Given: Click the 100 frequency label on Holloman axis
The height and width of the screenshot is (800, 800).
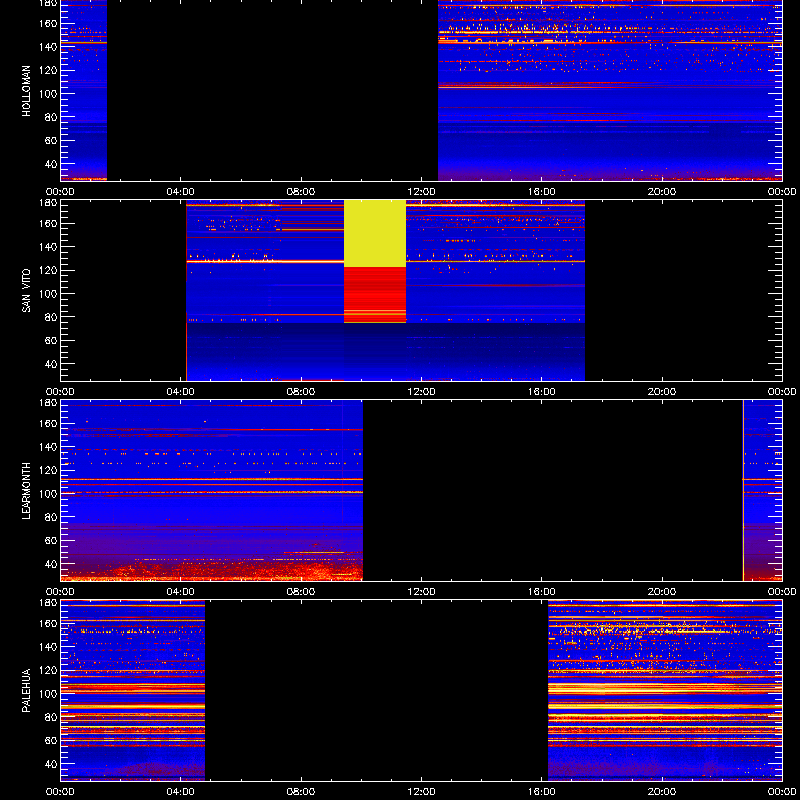Looking at the screenshot, I should click(49, 94).
